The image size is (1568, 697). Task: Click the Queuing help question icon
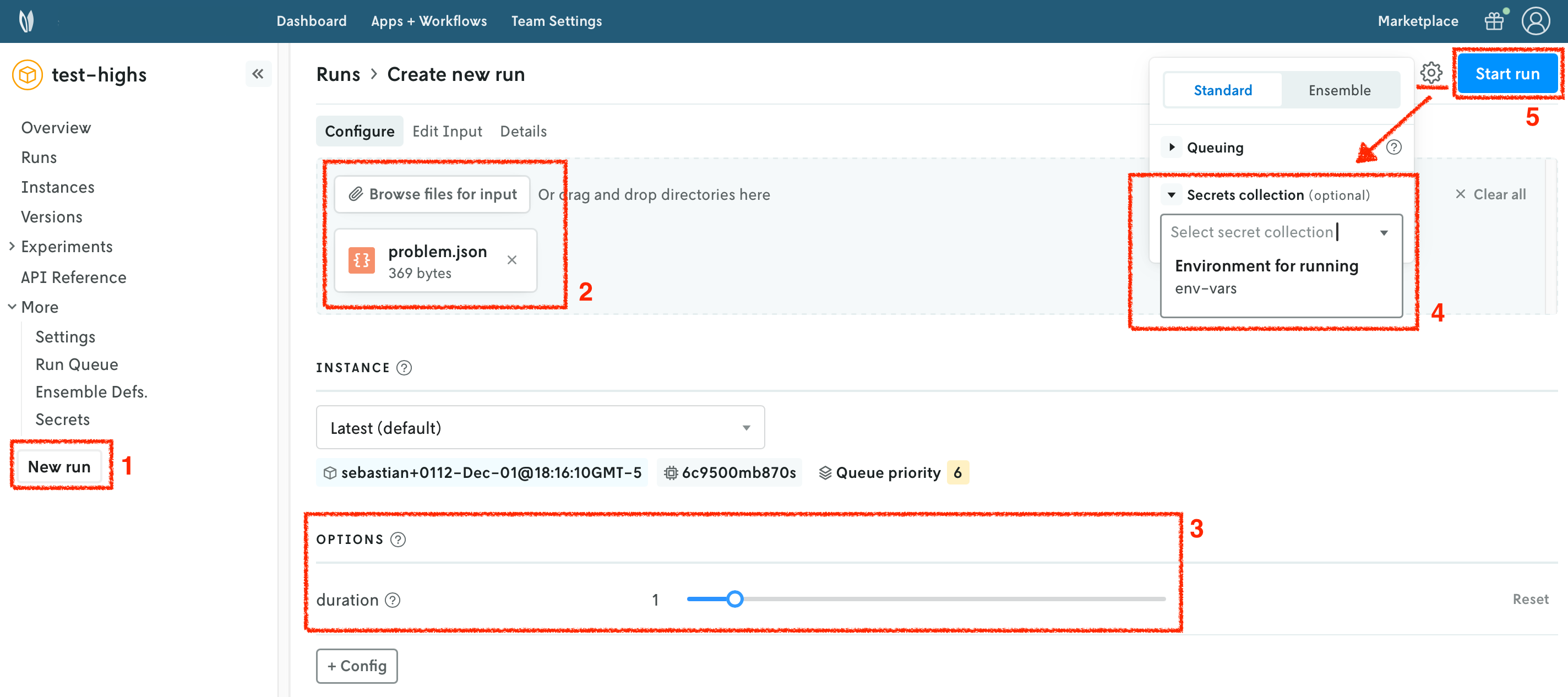point(1393,148)
